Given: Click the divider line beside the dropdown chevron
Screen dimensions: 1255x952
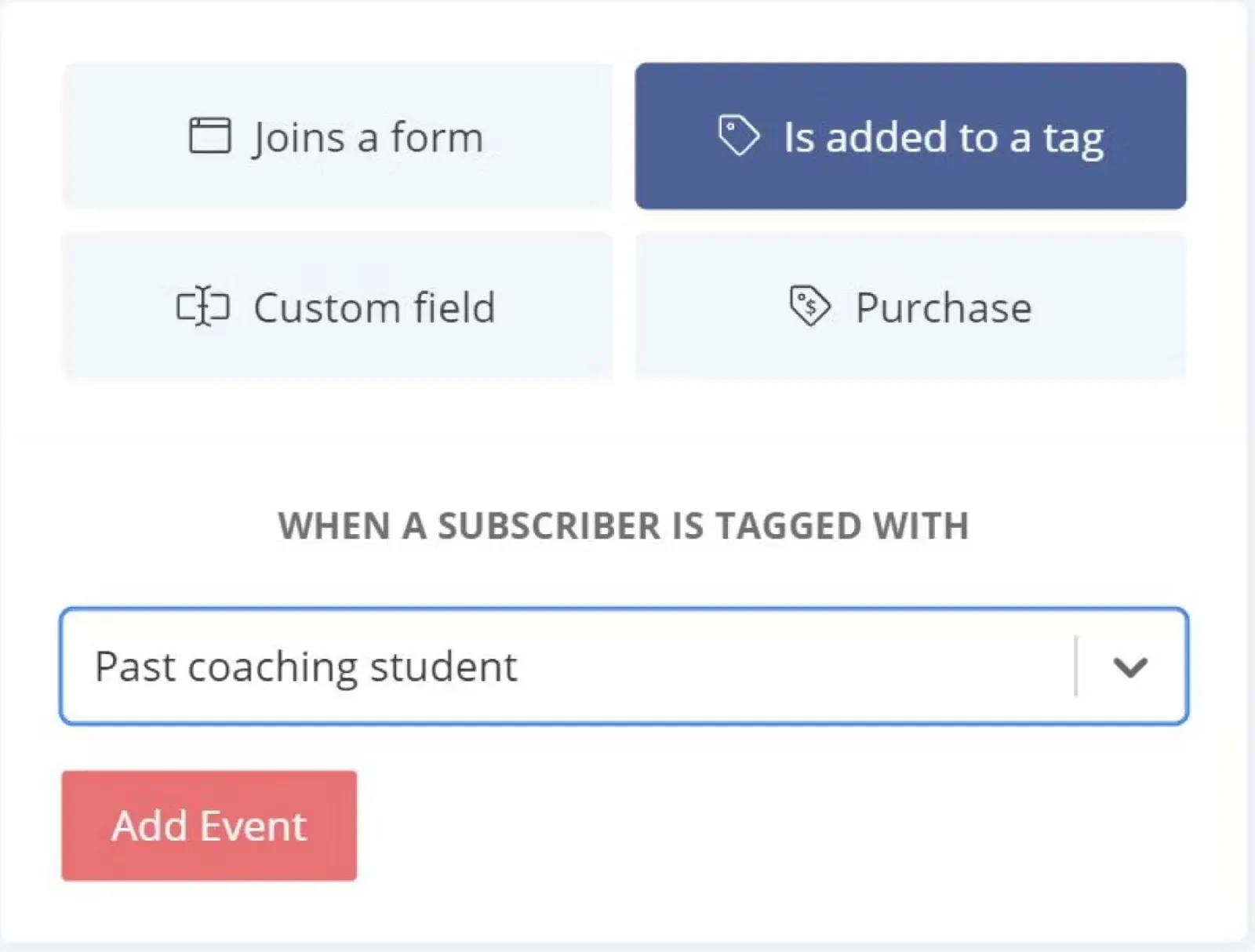Looking at the screenshot, I should [x=1076, y=667].
